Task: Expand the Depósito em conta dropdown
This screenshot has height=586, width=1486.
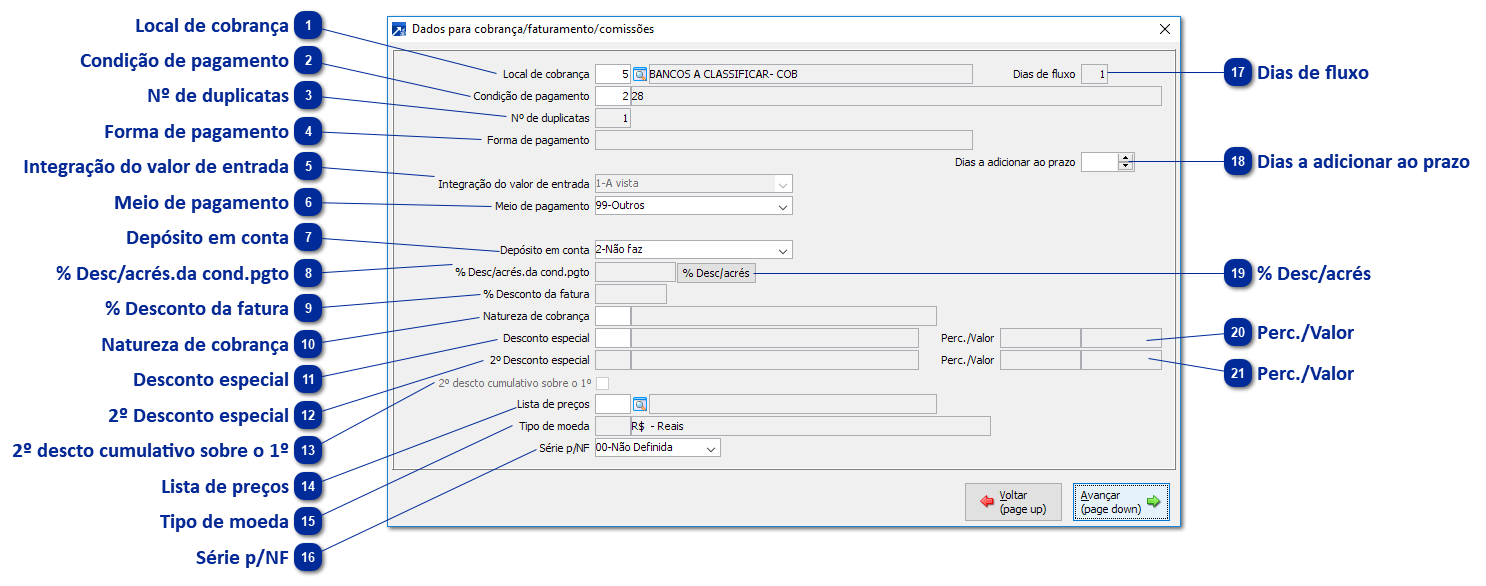Action: point(782,250)
